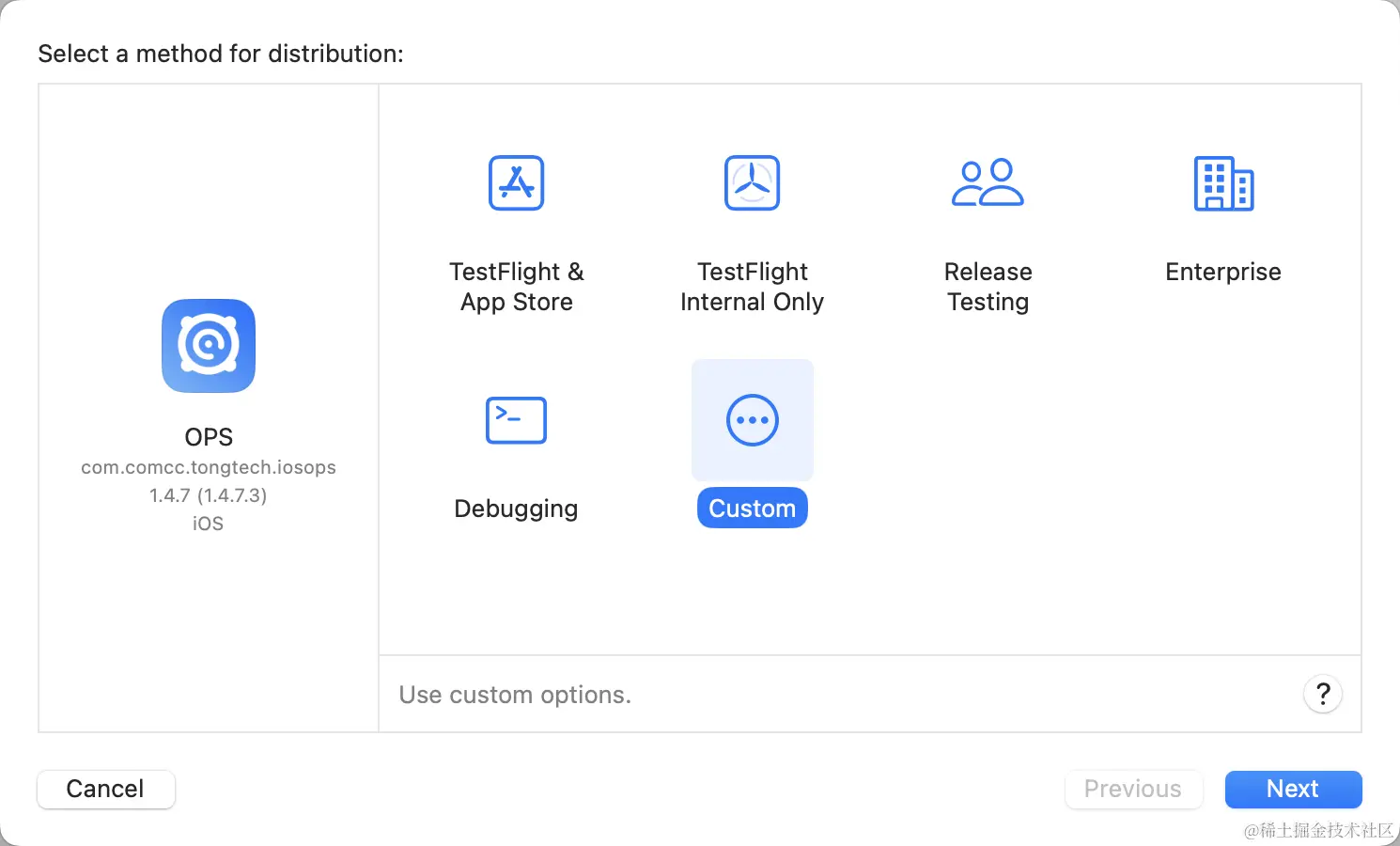Click the "TestFlight & App Store" label
Image resolution: width=1400 pixels, height=846 pixels.
[x=517, y=287]
